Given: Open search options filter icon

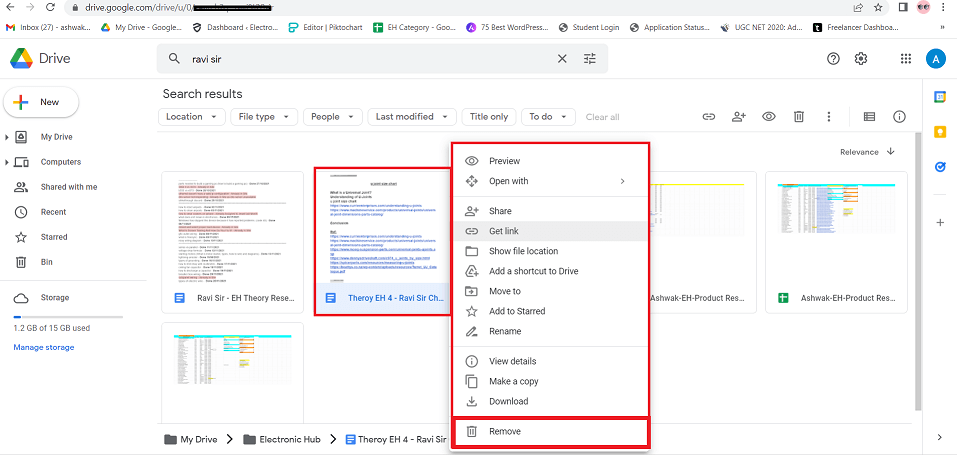Looking at the screenshot, I should coord(590,59).
